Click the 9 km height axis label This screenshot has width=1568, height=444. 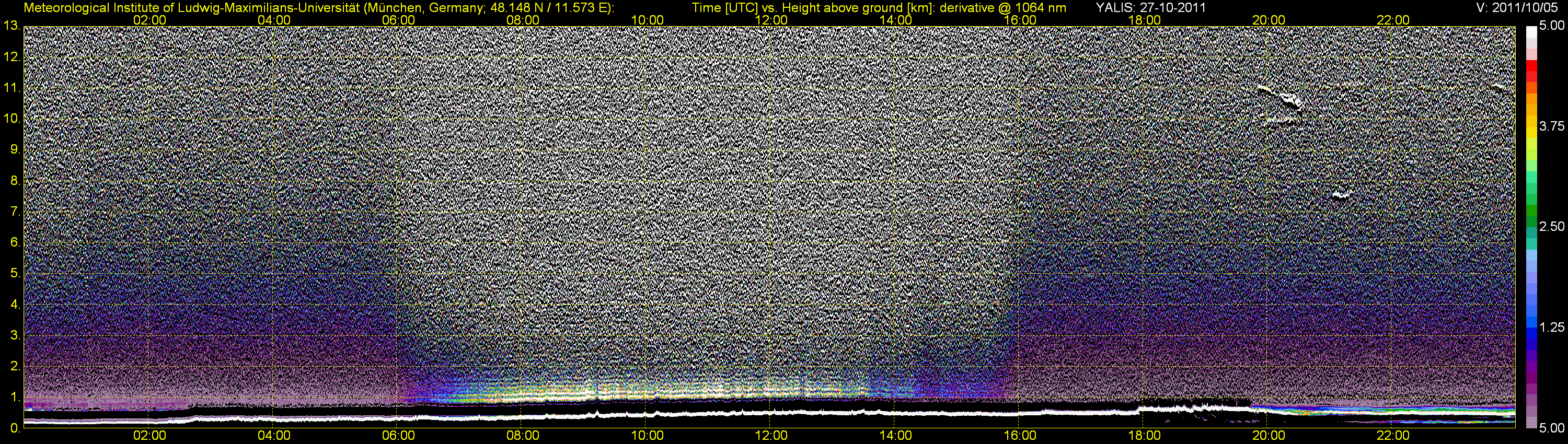(15, 149)
